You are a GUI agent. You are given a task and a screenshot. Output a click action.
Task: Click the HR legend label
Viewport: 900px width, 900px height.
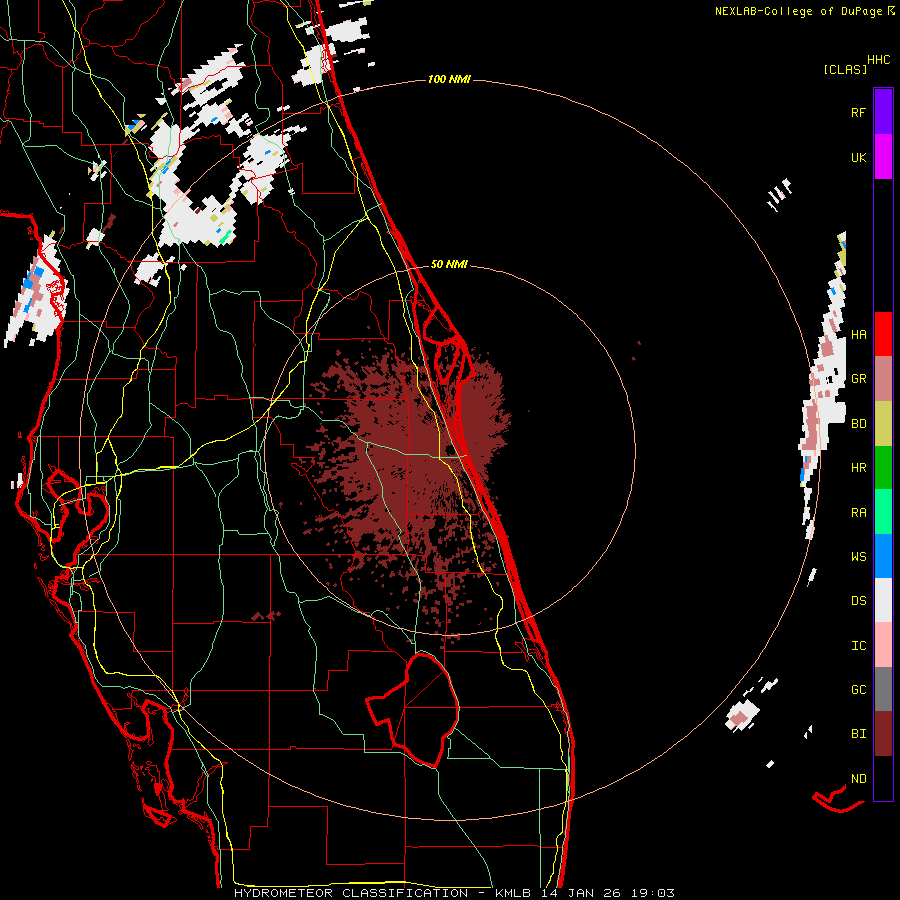(858, 468)
